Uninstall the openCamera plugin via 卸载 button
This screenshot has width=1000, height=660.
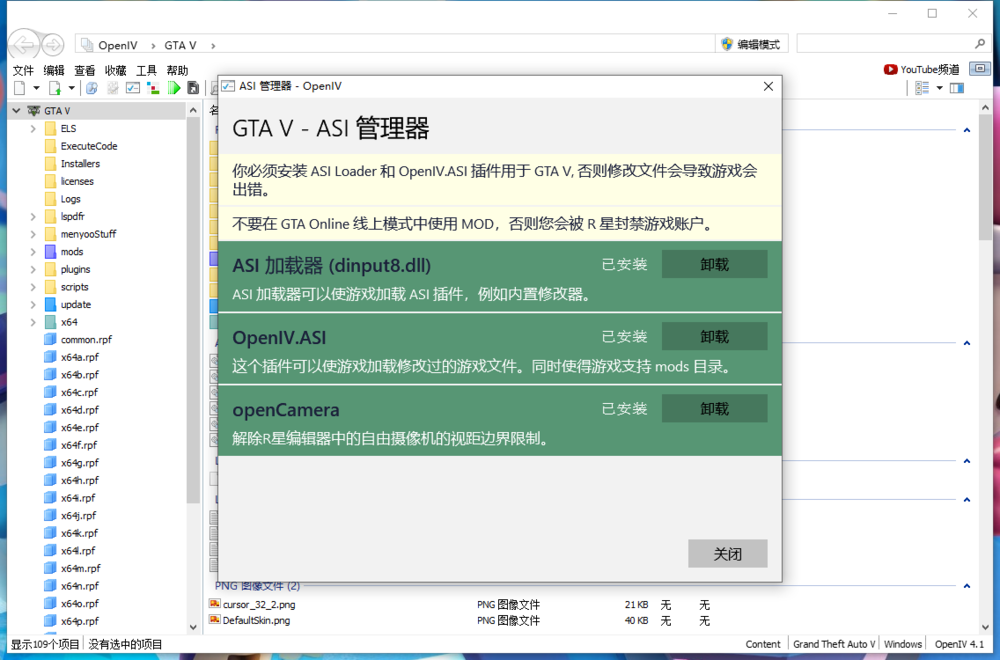tap(715, 408)
